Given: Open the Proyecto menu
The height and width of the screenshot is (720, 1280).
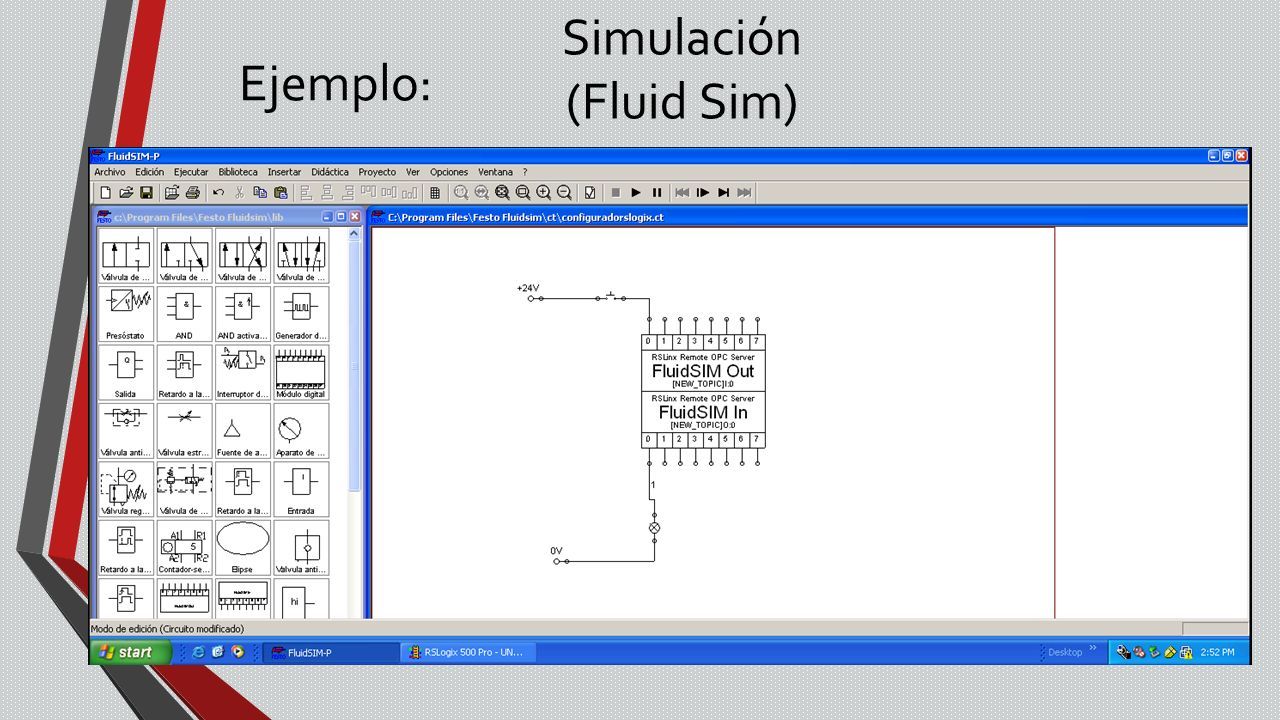Looking at the screenshot, I should tap(377, 172).
